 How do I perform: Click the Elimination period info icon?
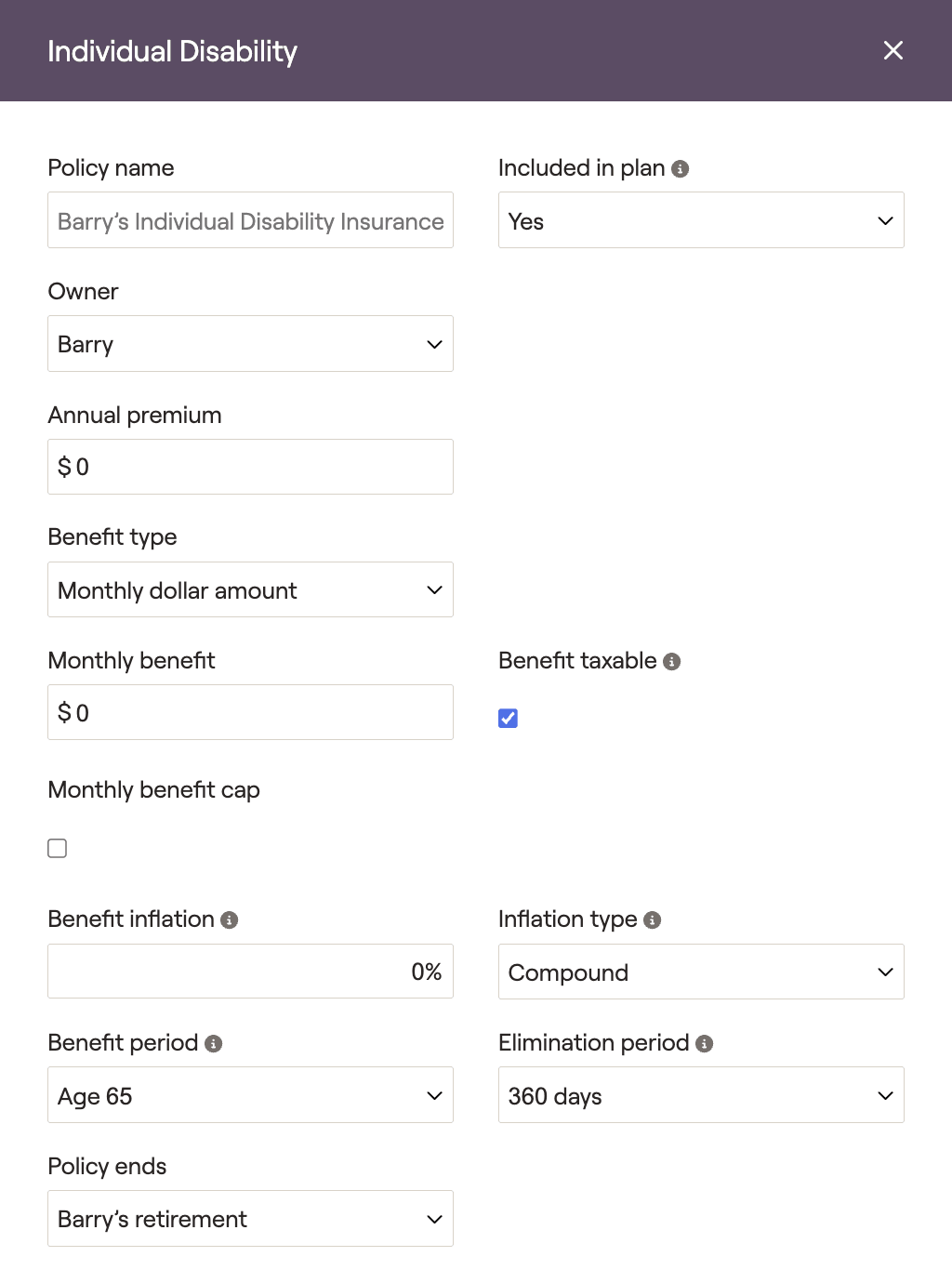(705, 1043)
